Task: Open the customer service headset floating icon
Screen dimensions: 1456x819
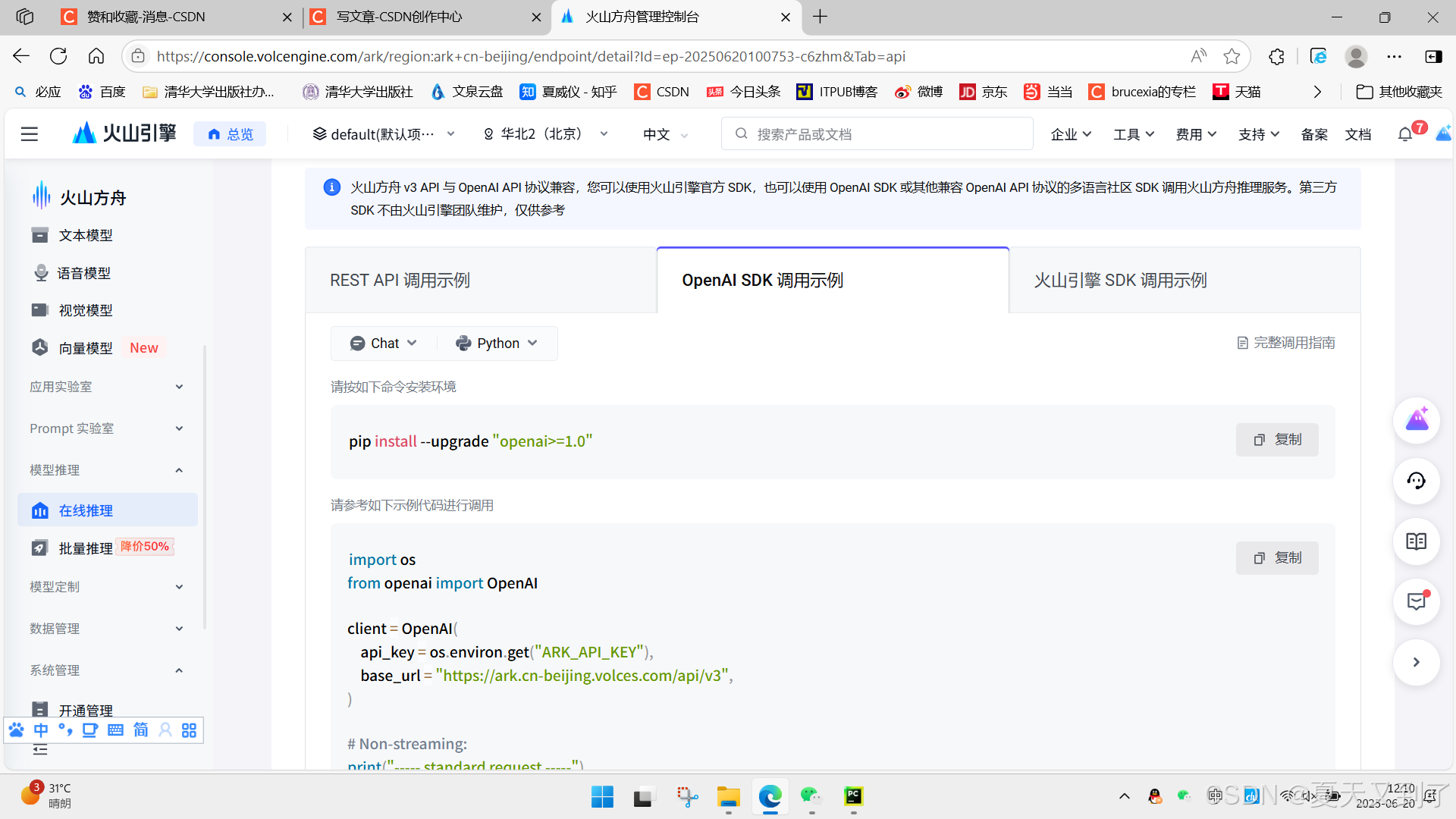Action: [x=1416, y=481]
